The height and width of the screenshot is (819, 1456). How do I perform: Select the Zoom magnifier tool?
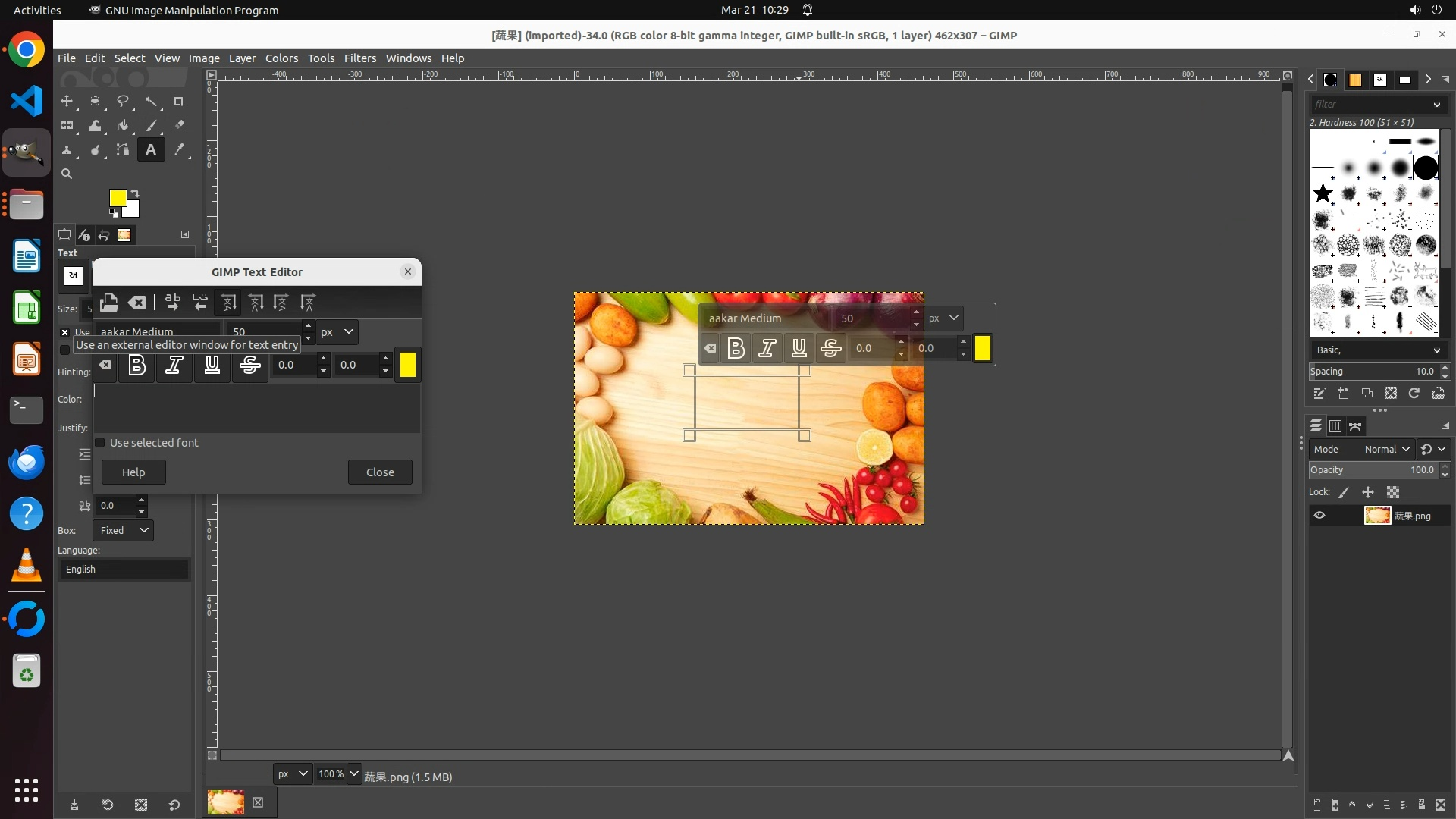coord(67,174)
